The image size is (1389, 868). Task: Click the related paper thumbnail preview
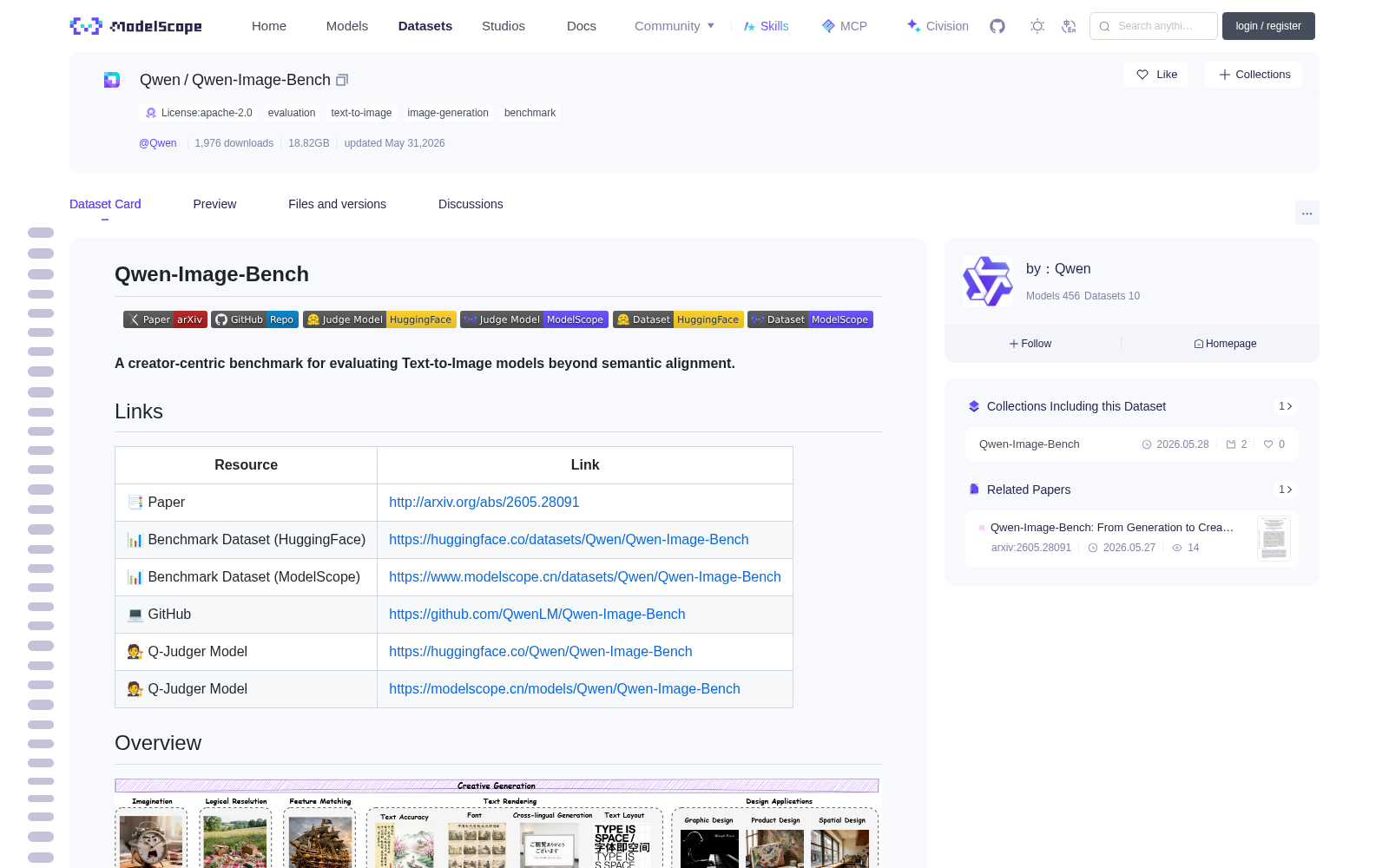point(1274,538)
